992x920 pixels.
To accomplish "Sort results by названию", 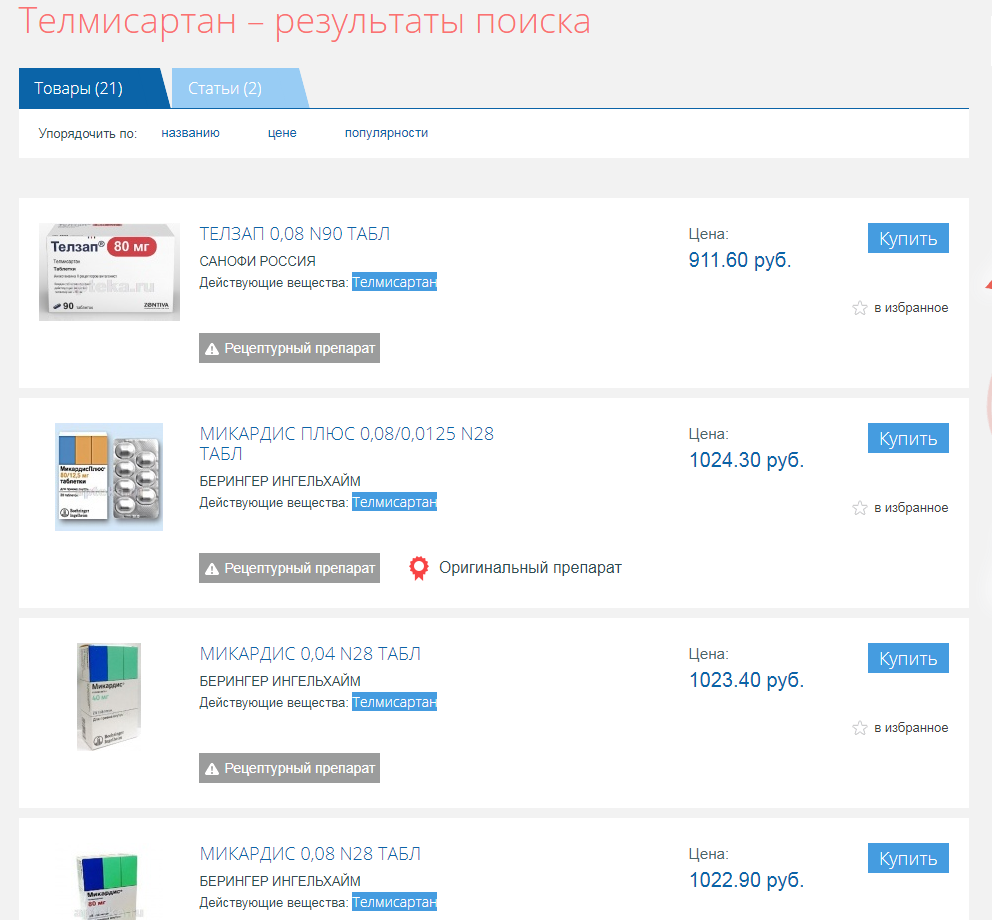I will (x=189, y=132).
